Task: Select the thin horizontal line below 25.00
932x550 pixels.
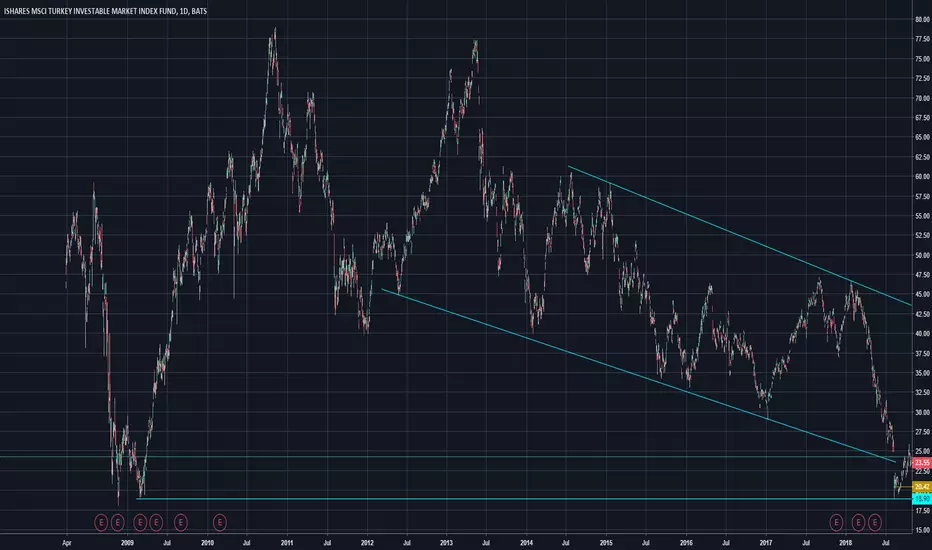Action: point(455,457)
